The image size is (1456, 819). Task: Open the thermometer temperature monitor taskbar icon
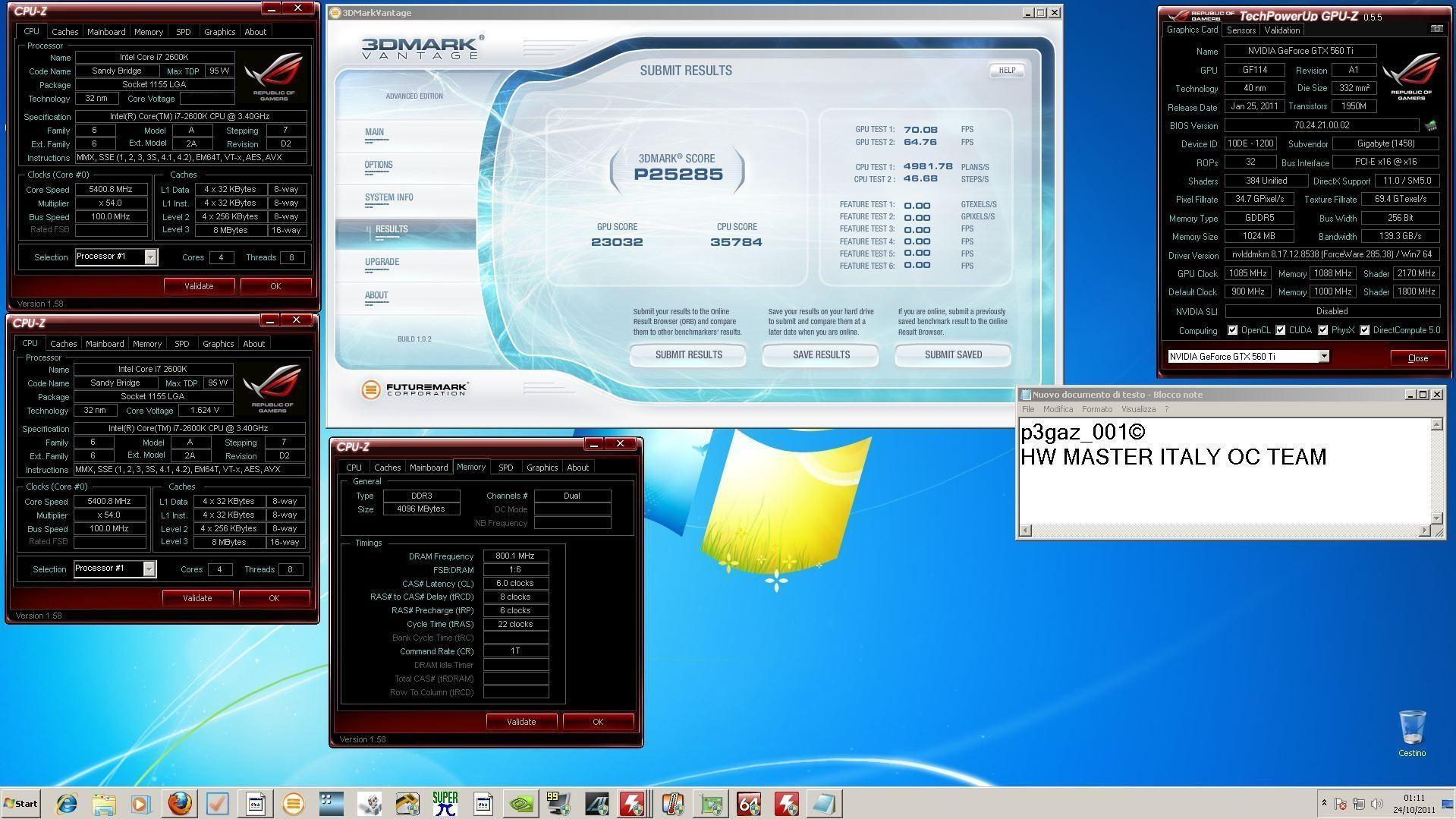673,803
